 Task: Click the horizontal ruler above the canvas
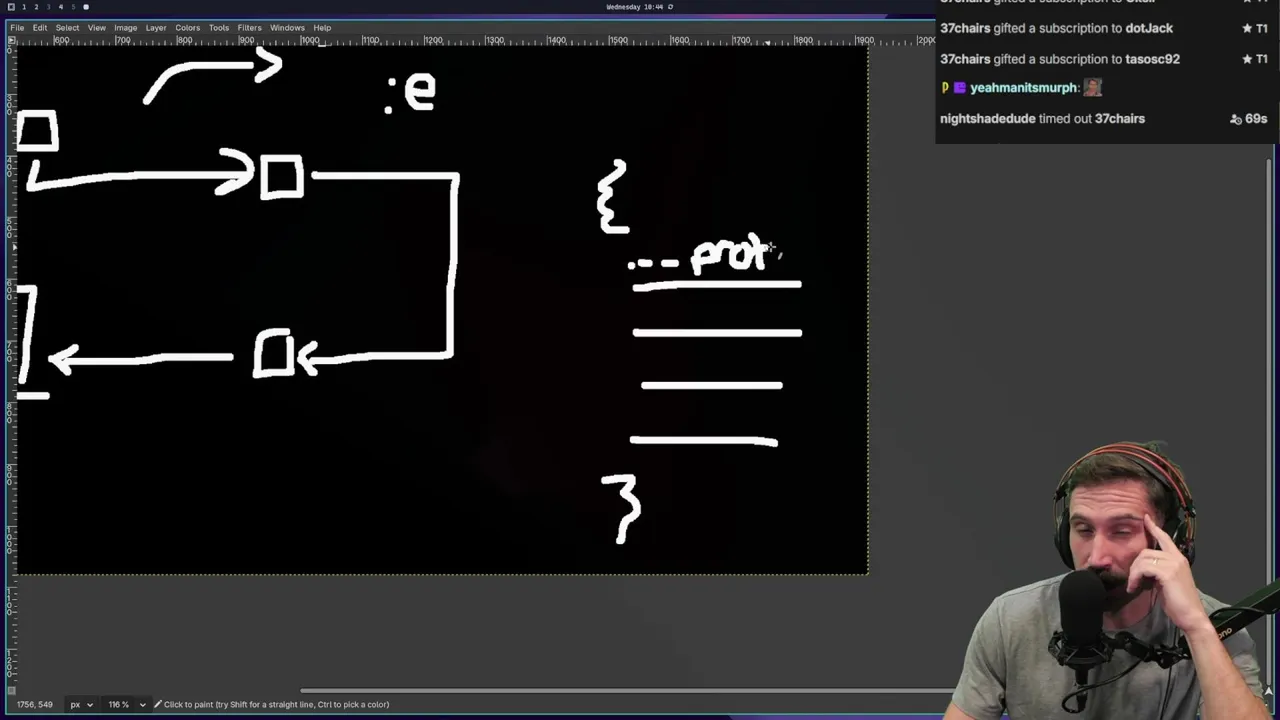[475, 41]
